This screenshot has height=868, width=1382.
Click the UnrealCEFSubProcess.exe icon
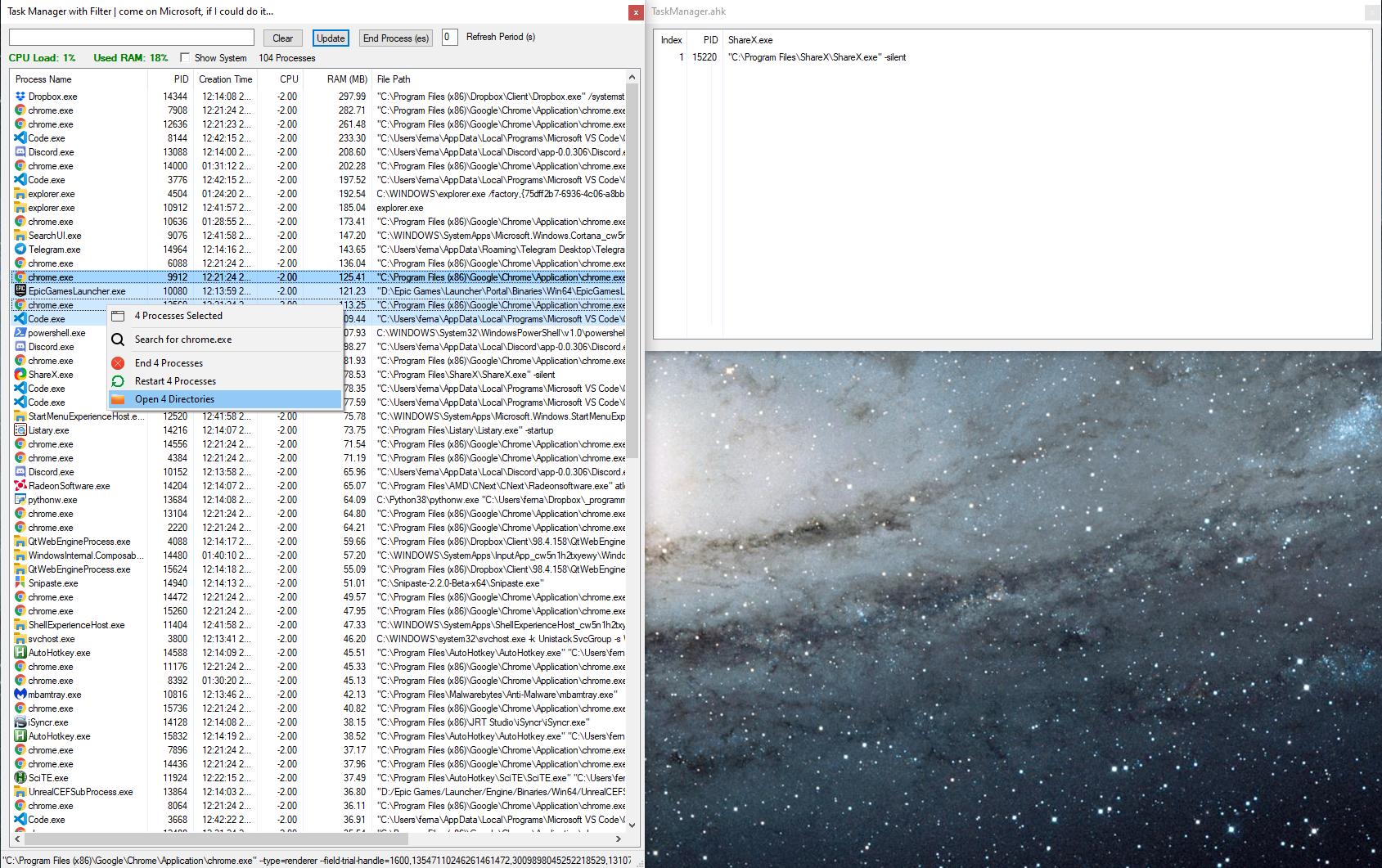[x=20, y=792]
